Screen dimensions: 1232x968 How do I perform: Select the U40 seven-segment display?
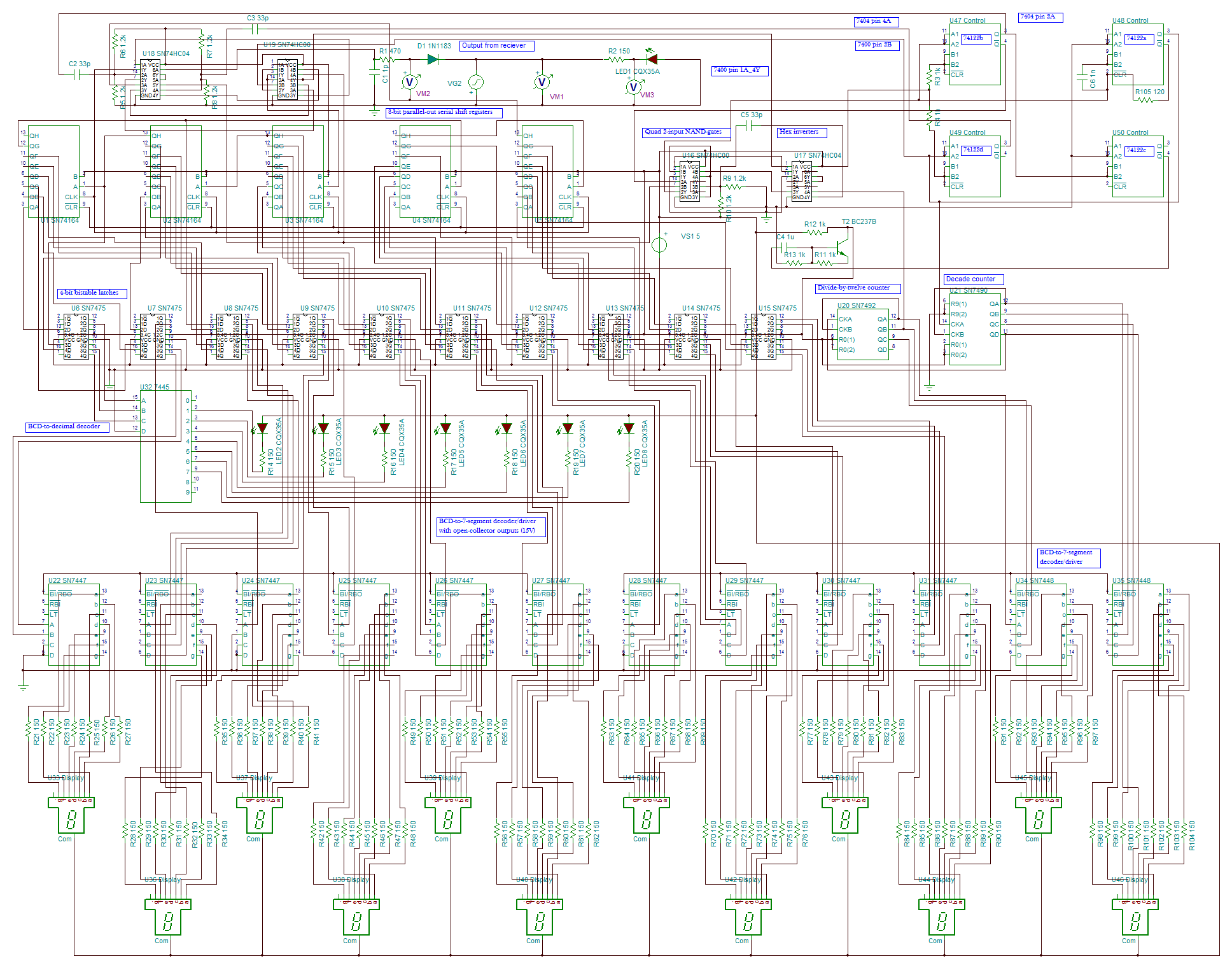click(x=540, y=917)
